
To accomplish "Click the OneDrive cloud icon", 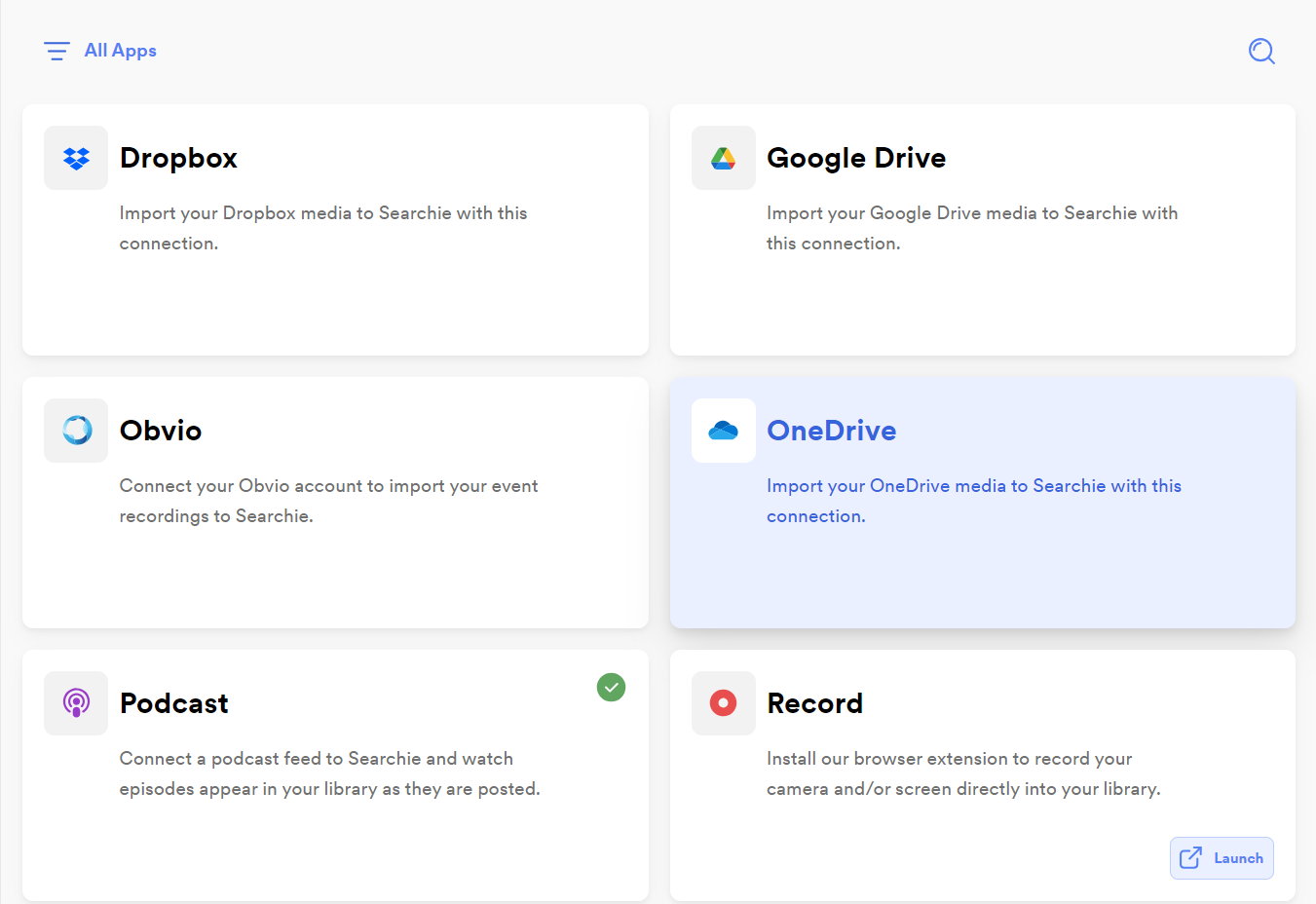I will click(723, 431).
